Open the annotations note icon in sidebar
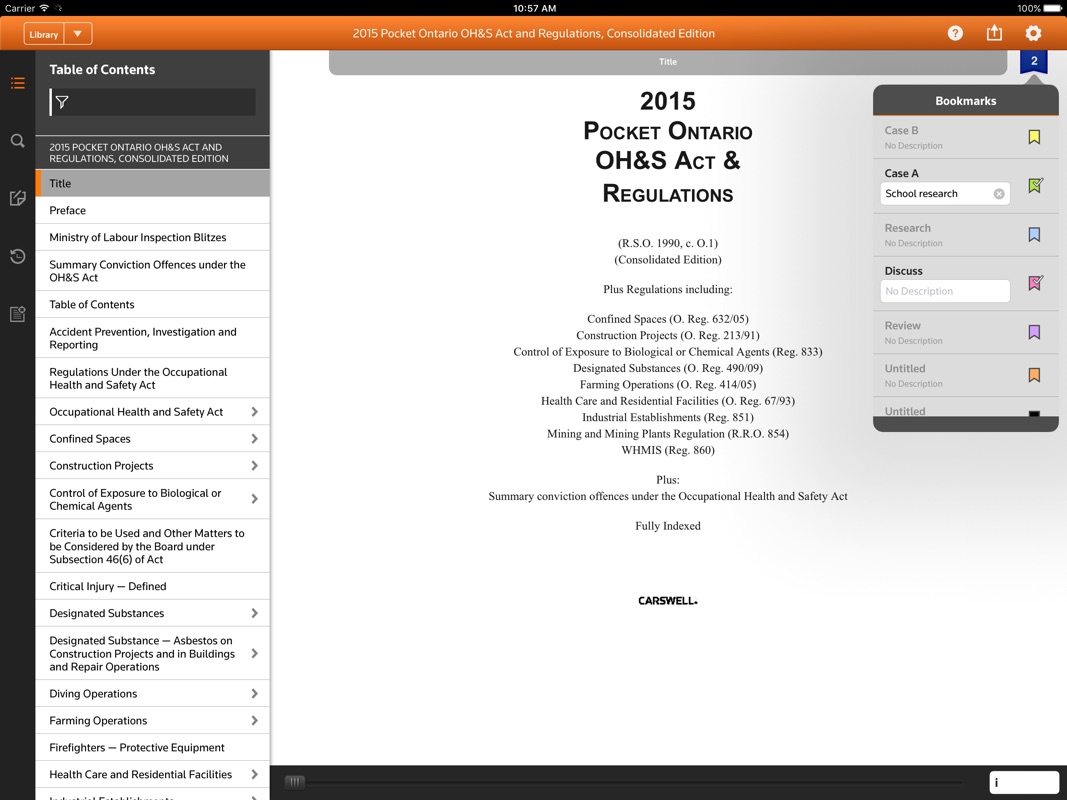This screenshot has height=800, width=1067. (18, 198)
